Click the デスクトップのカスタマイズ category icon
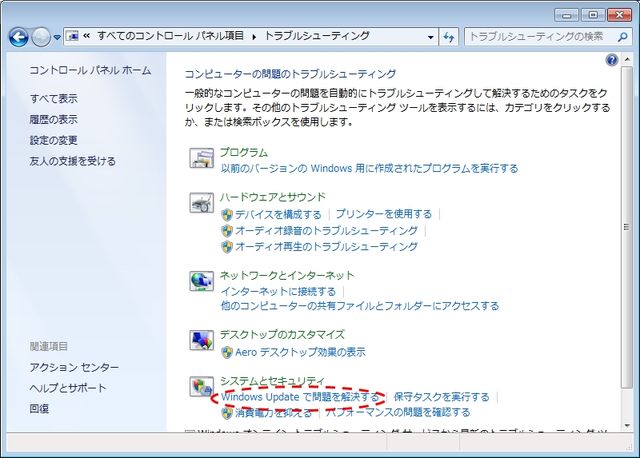 tap(202, 340)
